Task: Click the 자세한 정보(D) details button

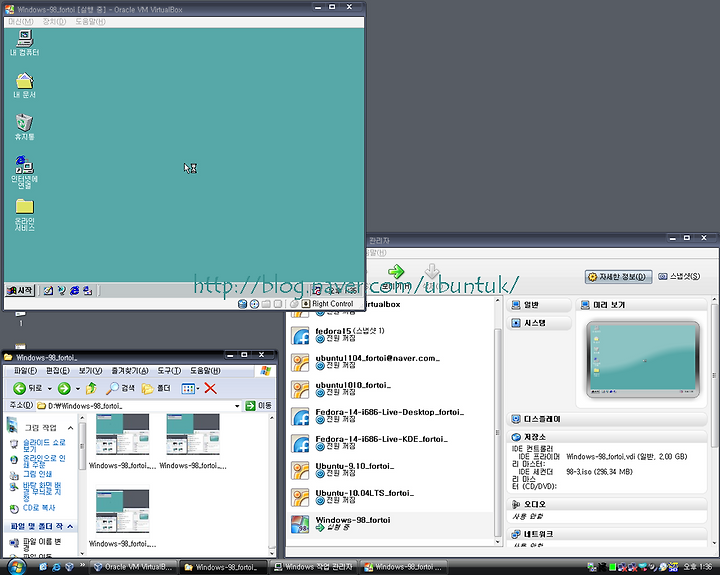Action: point(618,276)
